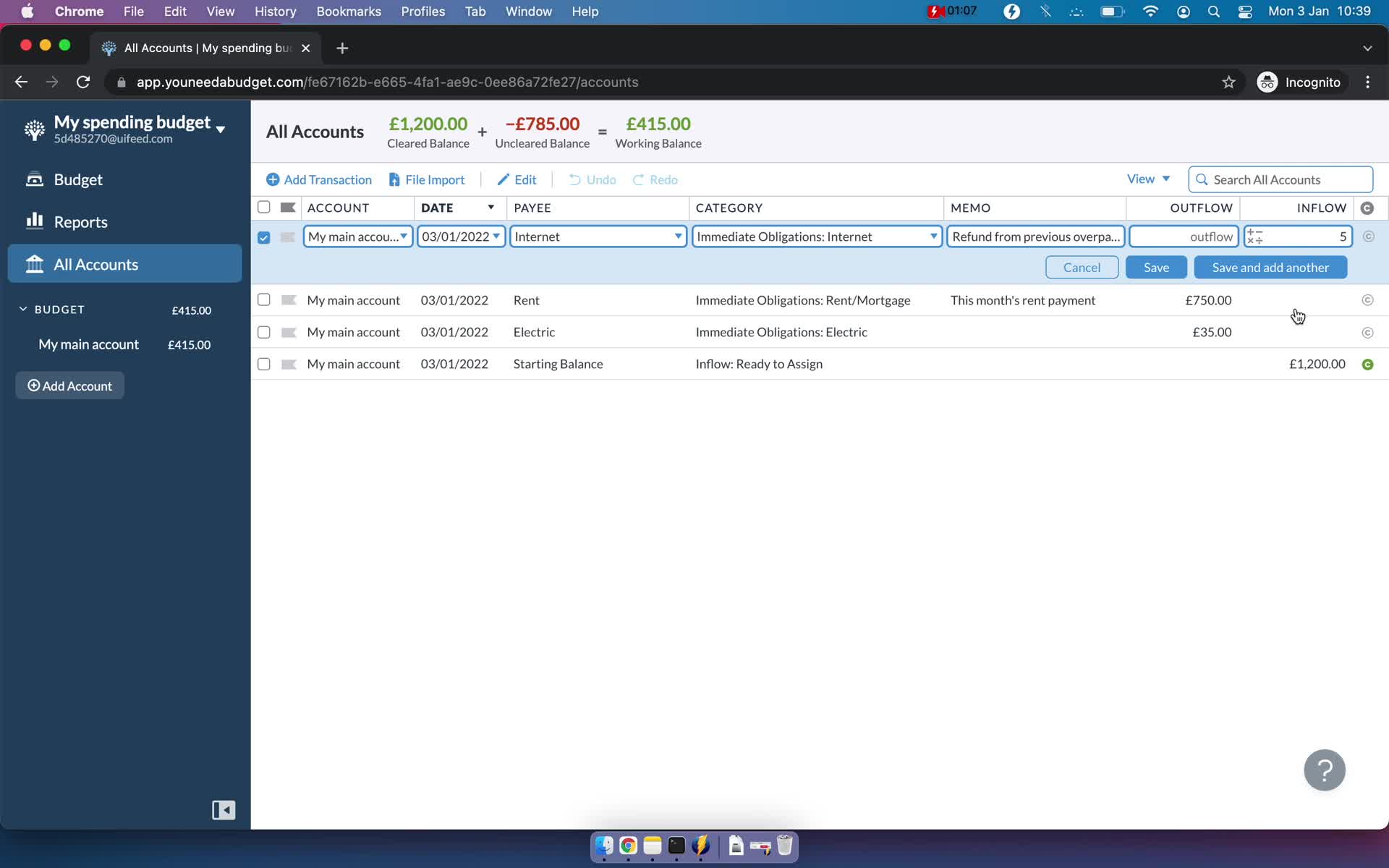The width and height of the screenshot is (1389, 868).
Task: Click the refresh circle icon on Starting Balance row
Action: tap(1367, 363)
